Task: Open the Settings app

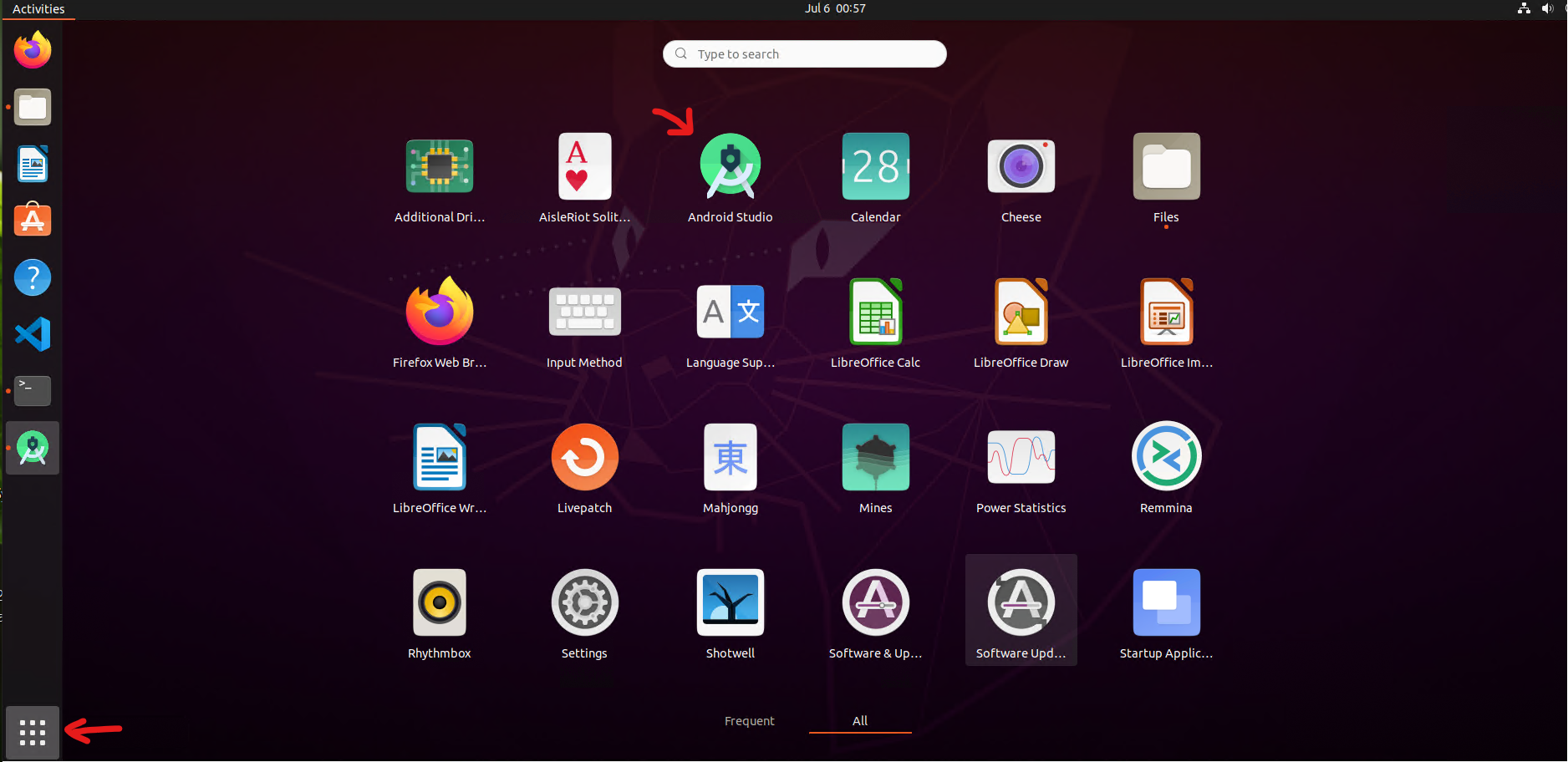Action: [x=585, y=614]
